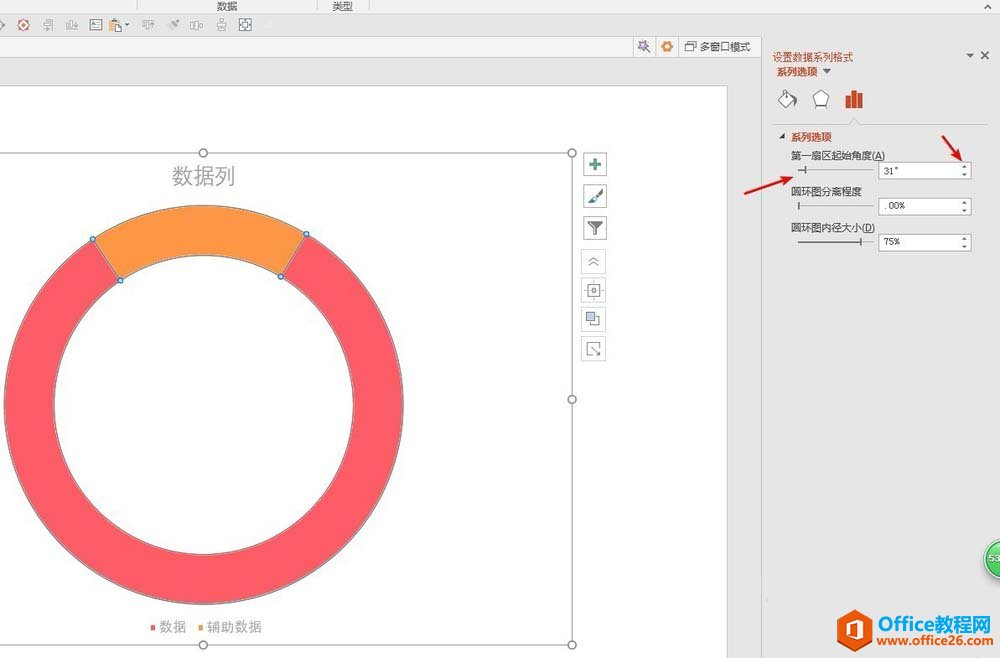The height and width of the screenshot is (658, 1000).
Task: Click the first slice angle slider handle
Action: (x=803, y=171)
